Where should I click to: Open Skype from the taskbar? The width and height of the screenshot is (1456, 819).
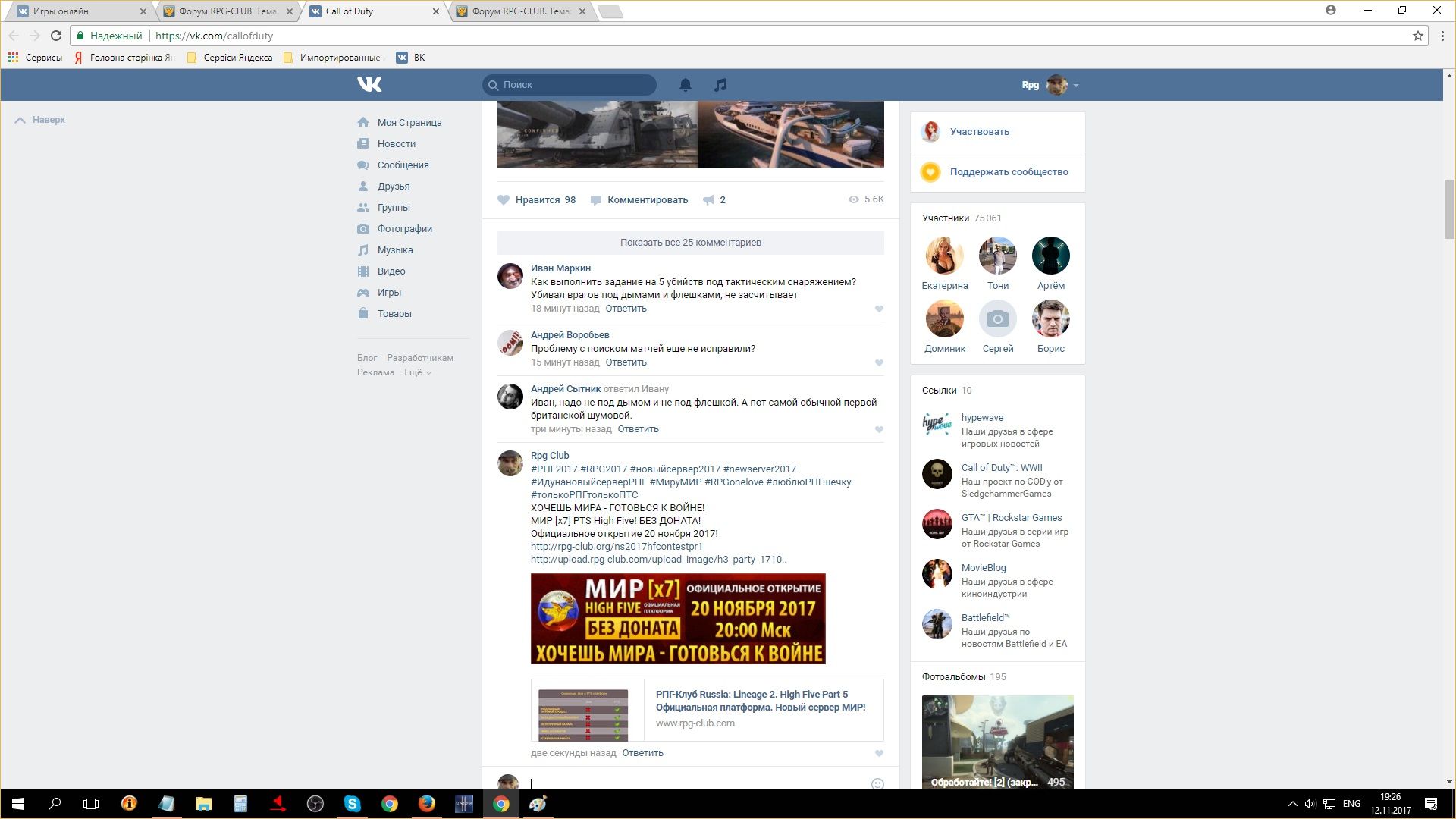point(352,804)
